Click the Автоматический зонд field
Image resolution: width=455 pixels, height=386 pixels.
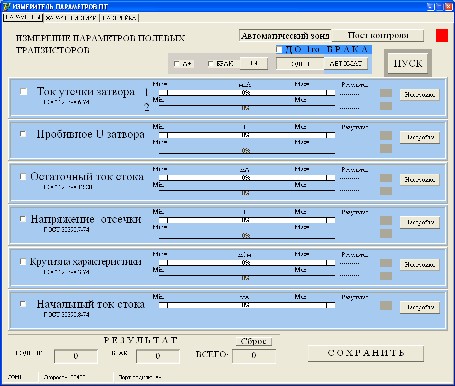285,36
